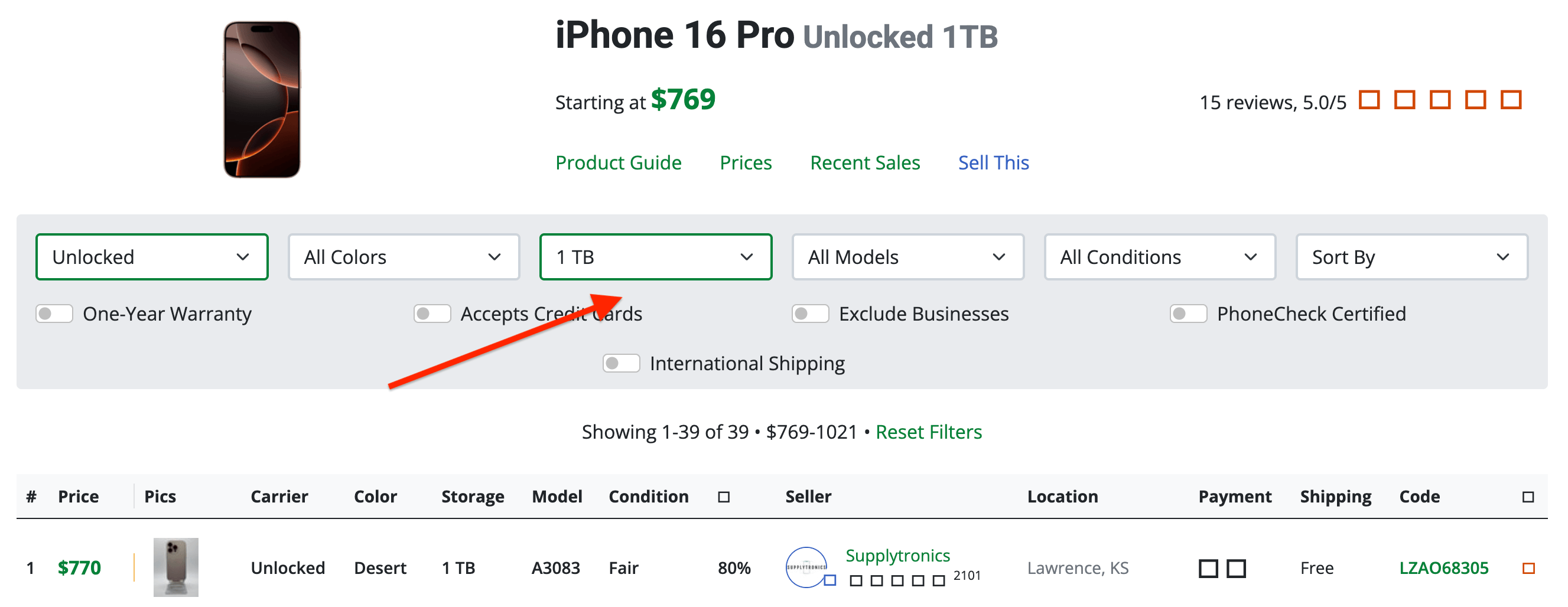1568x607 pixels.
Task: Open the Supplytronics seller link
Action: point(897,555)
